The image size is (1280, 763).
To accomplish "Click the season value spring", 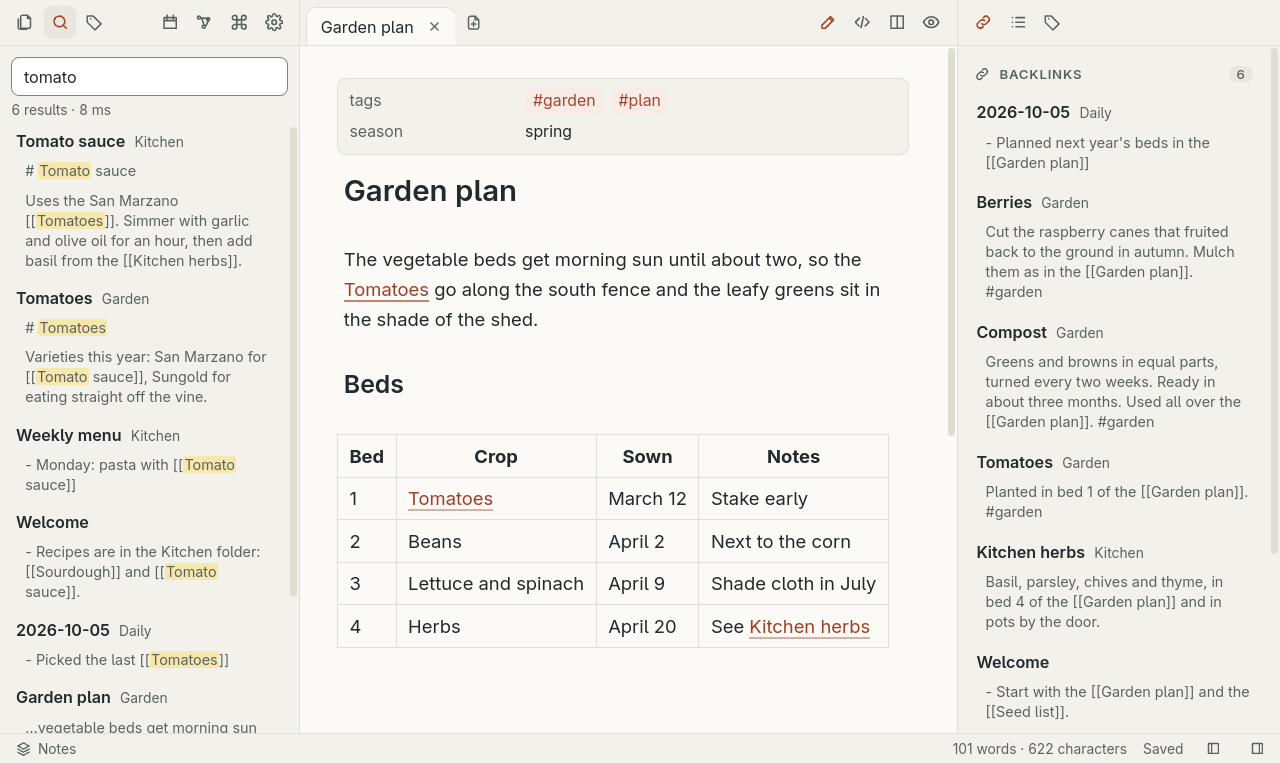I will point(548,131).
